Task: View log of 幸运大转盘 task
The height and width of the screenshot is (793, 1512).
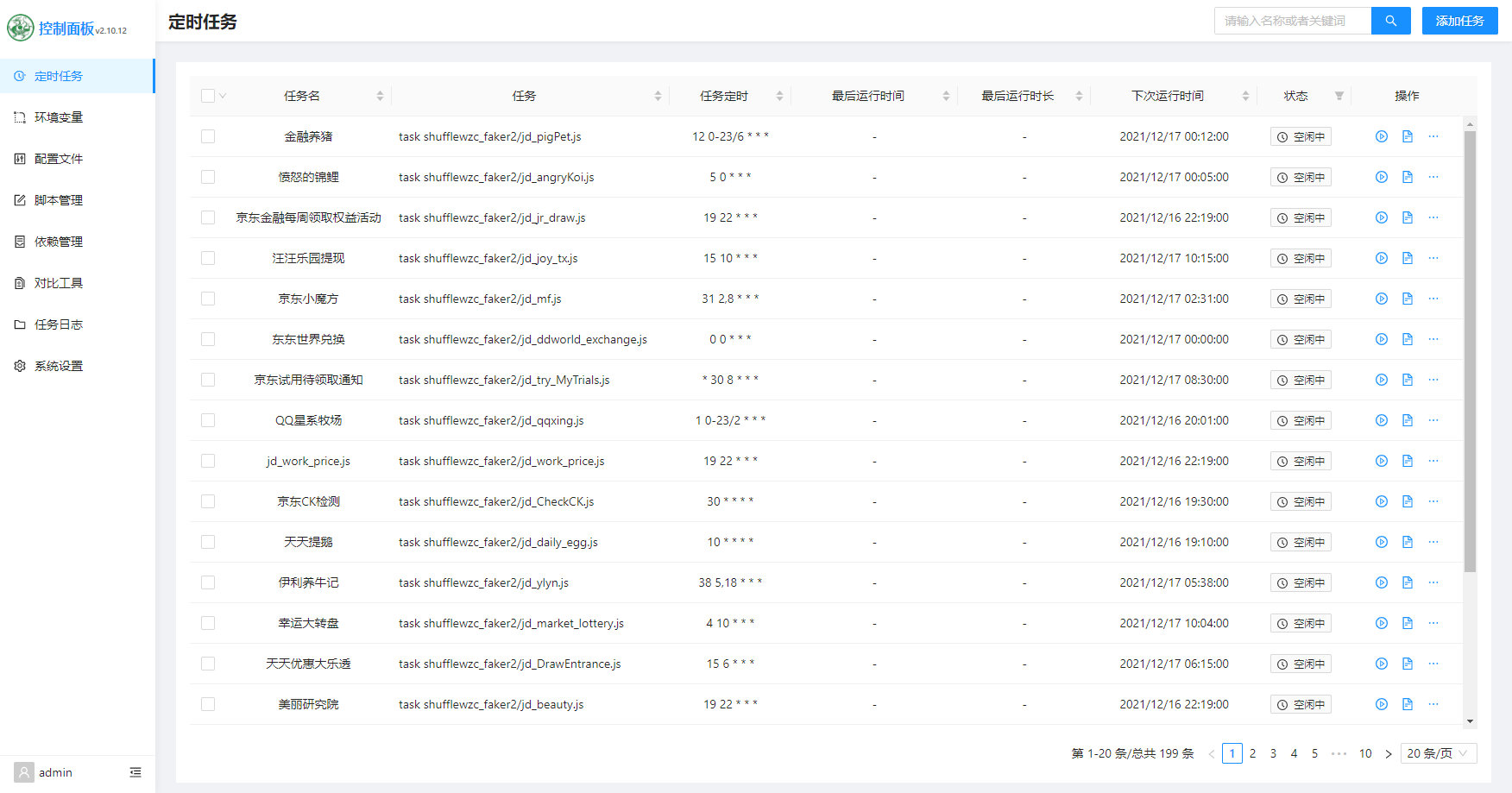Action: (1407, 623)
